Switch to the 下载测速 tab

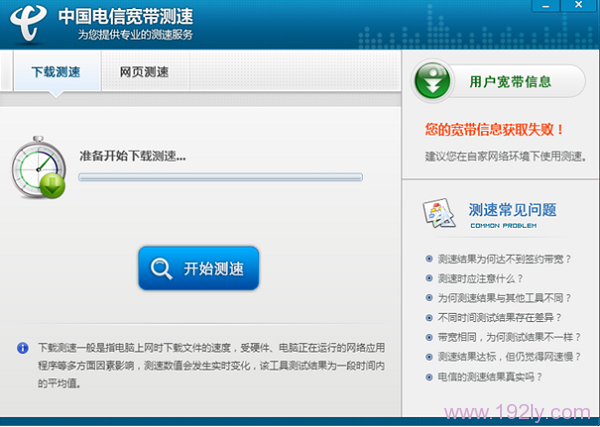[56, 72]
